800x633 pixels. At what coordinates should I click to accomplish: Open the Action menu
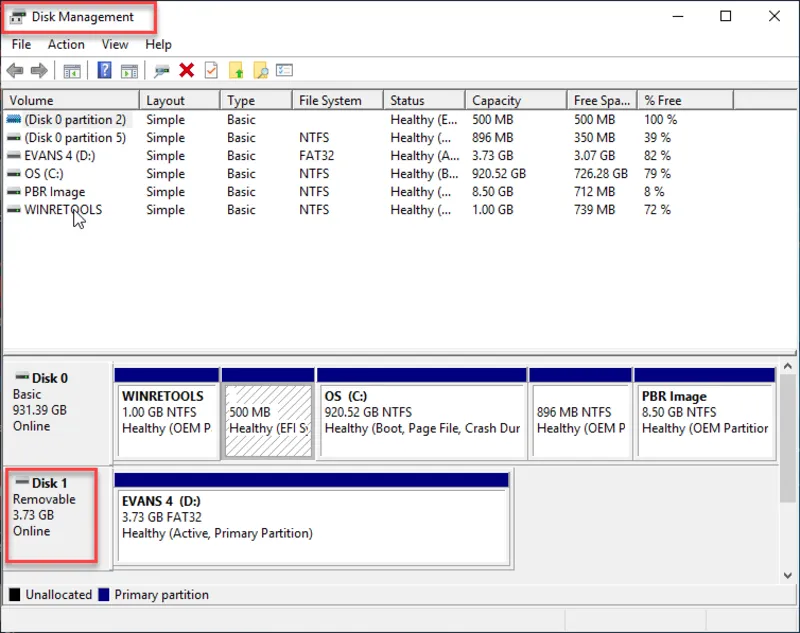pyautogui.click(x=66, y=44)
